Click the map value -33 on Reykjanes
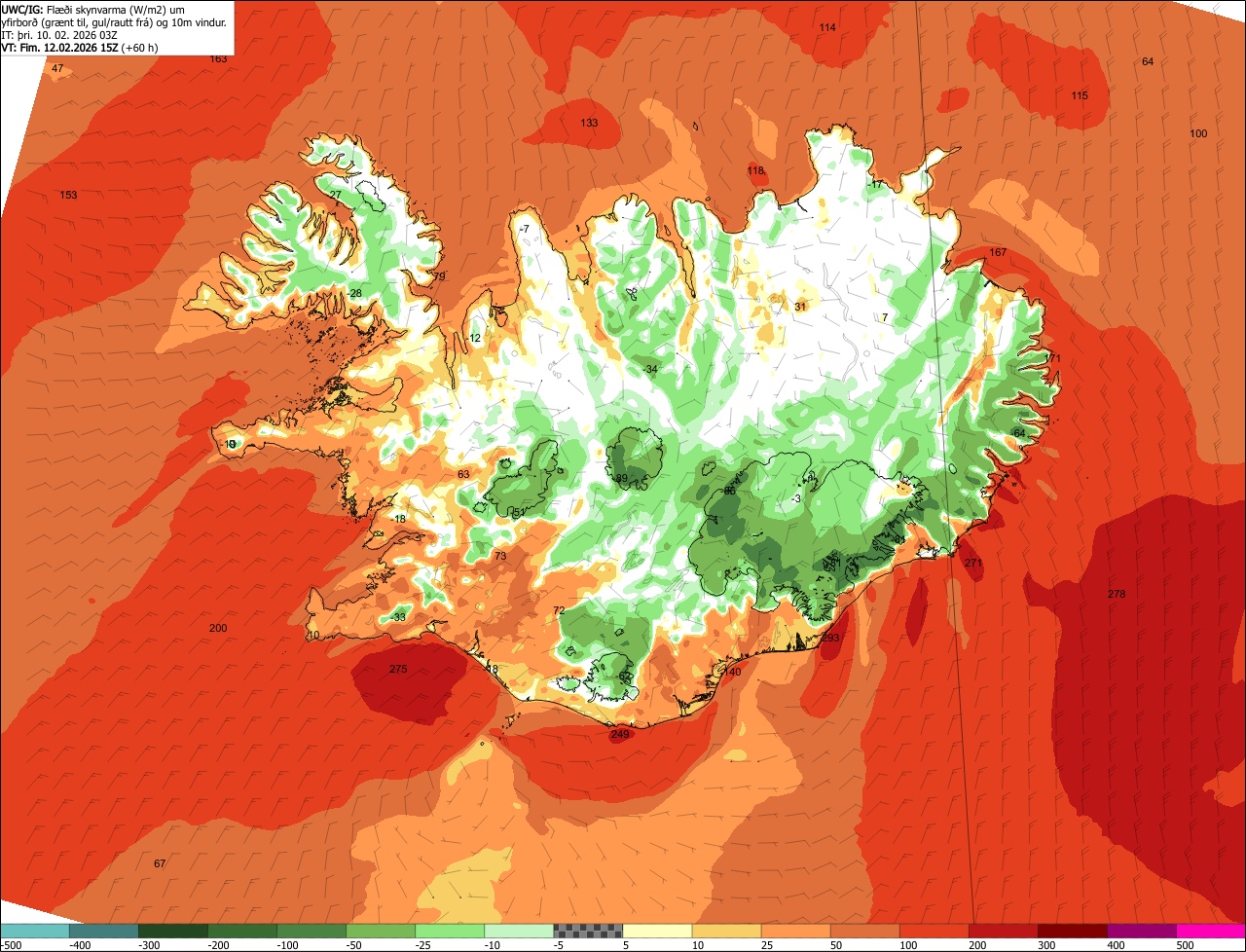The image size is (1246, 952). 397,617
